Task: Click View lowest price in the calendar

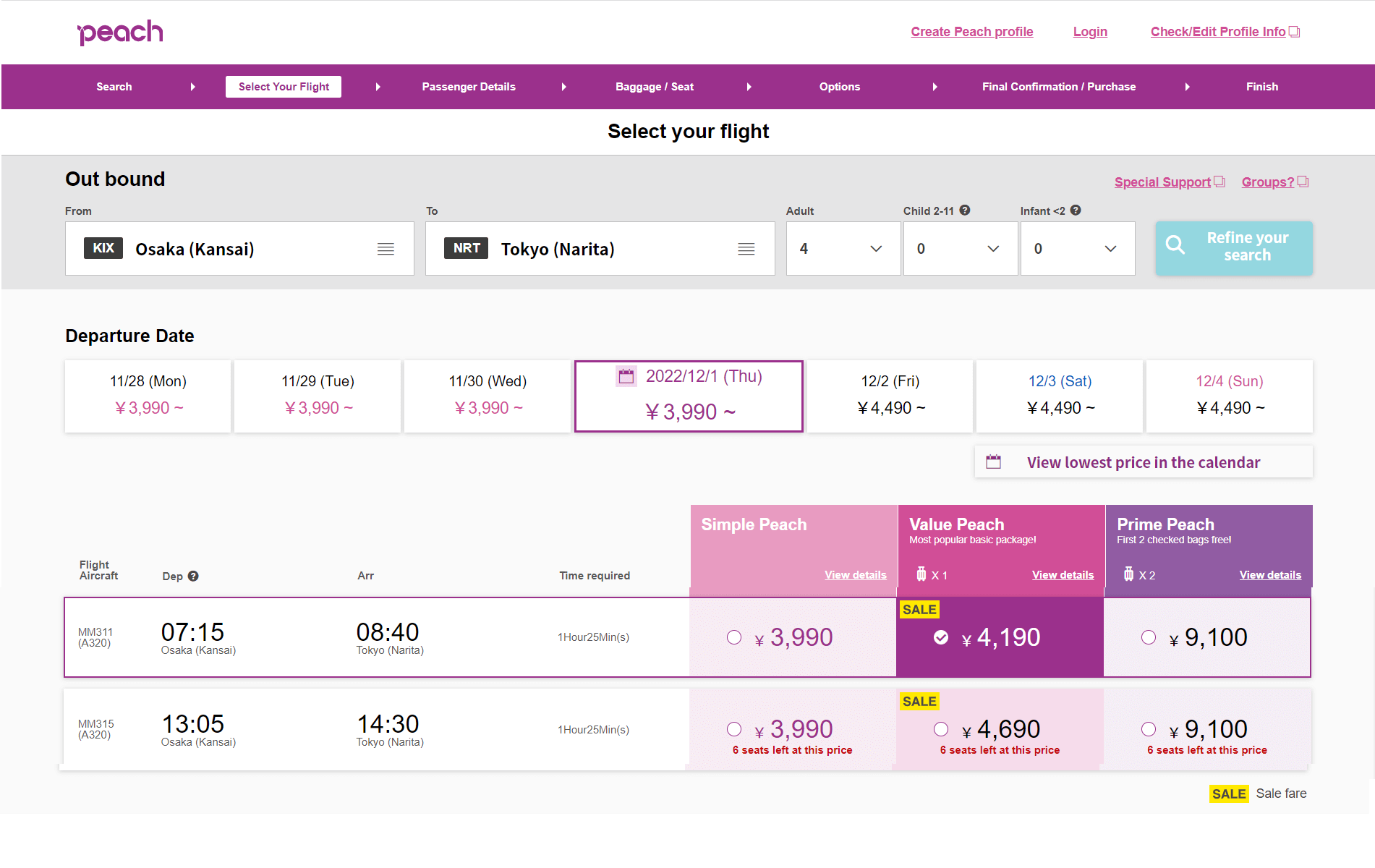Action: [1144, 461]
